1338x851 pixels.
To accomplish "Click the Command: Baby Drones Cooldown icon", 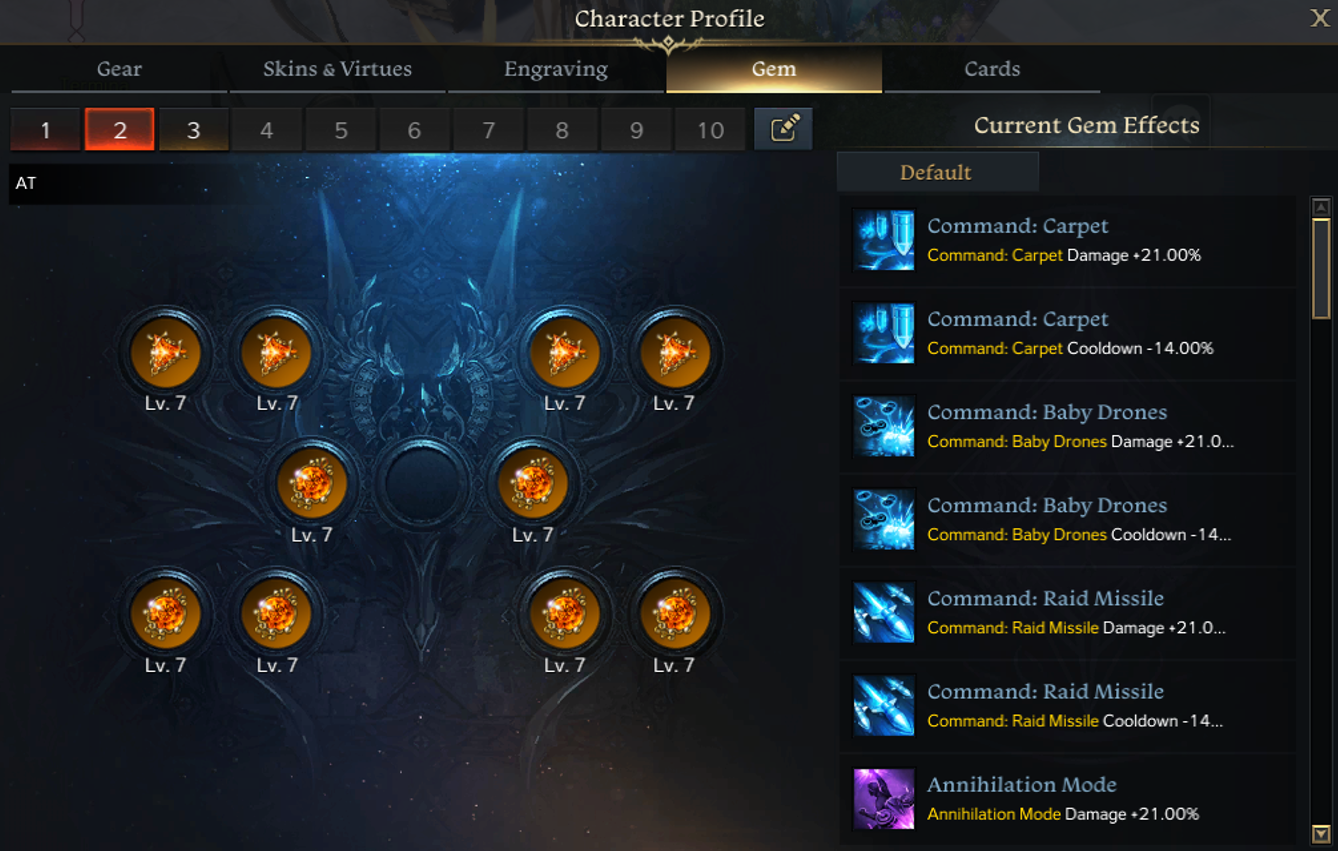I will 883,520.
